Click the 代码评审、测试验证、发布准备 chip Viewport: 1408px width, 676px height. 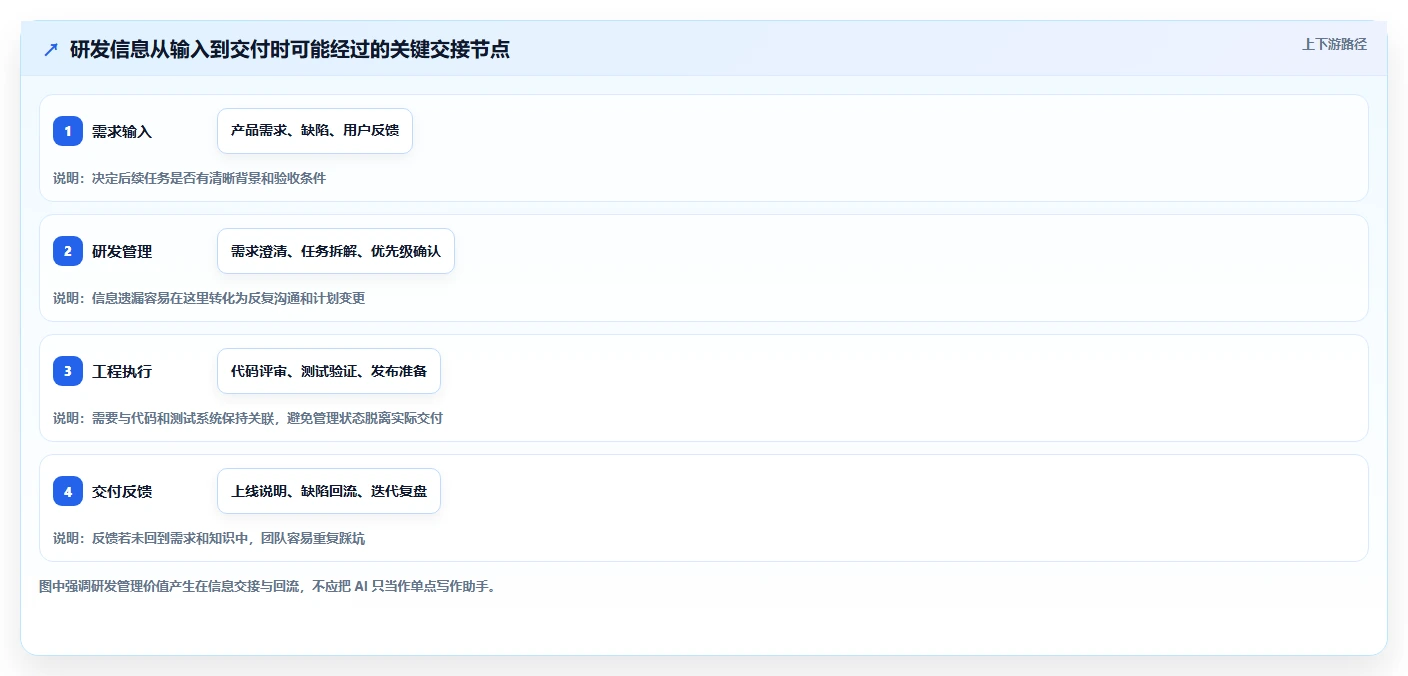(329, 371)
